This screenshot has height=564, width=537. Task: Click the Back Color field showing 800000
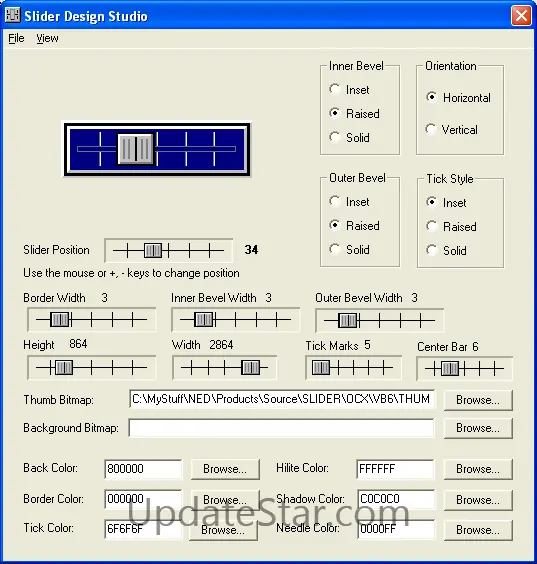(x=143, y=469)
